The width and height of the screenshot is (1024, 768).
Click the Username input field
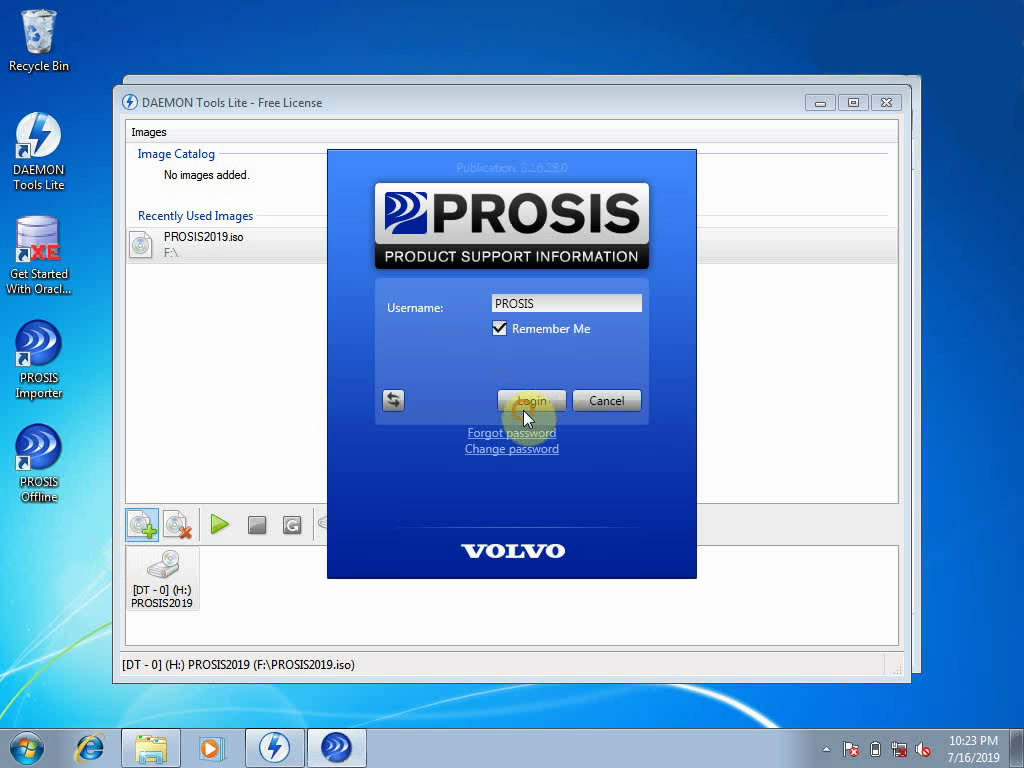click(x=566, y=303)
